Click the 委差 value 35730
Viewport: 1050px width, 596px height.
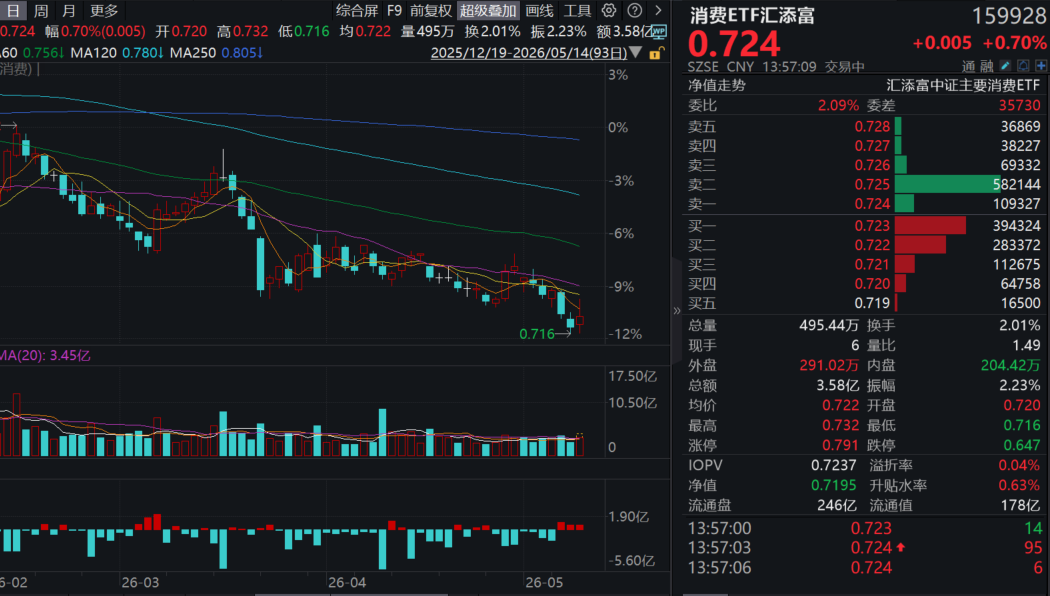point(1020,105)
